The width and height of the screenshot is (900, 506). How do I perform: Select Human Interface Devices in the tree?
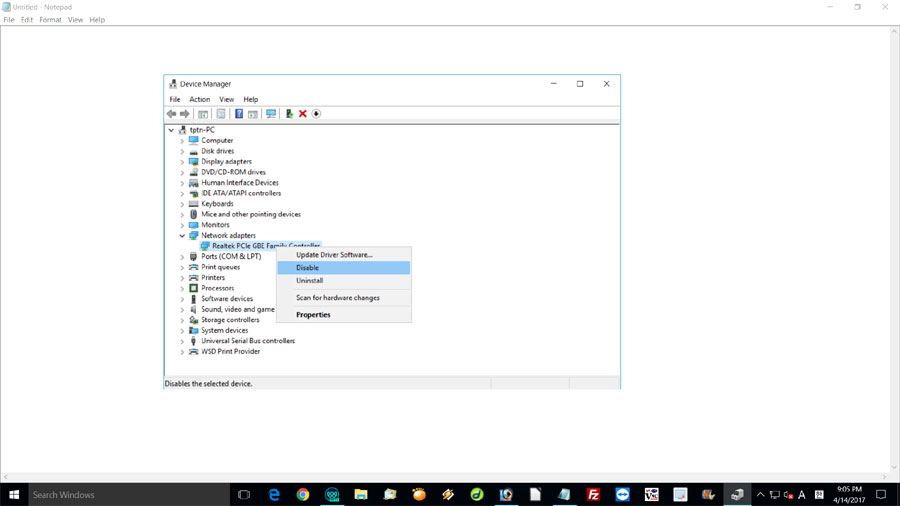239,183
